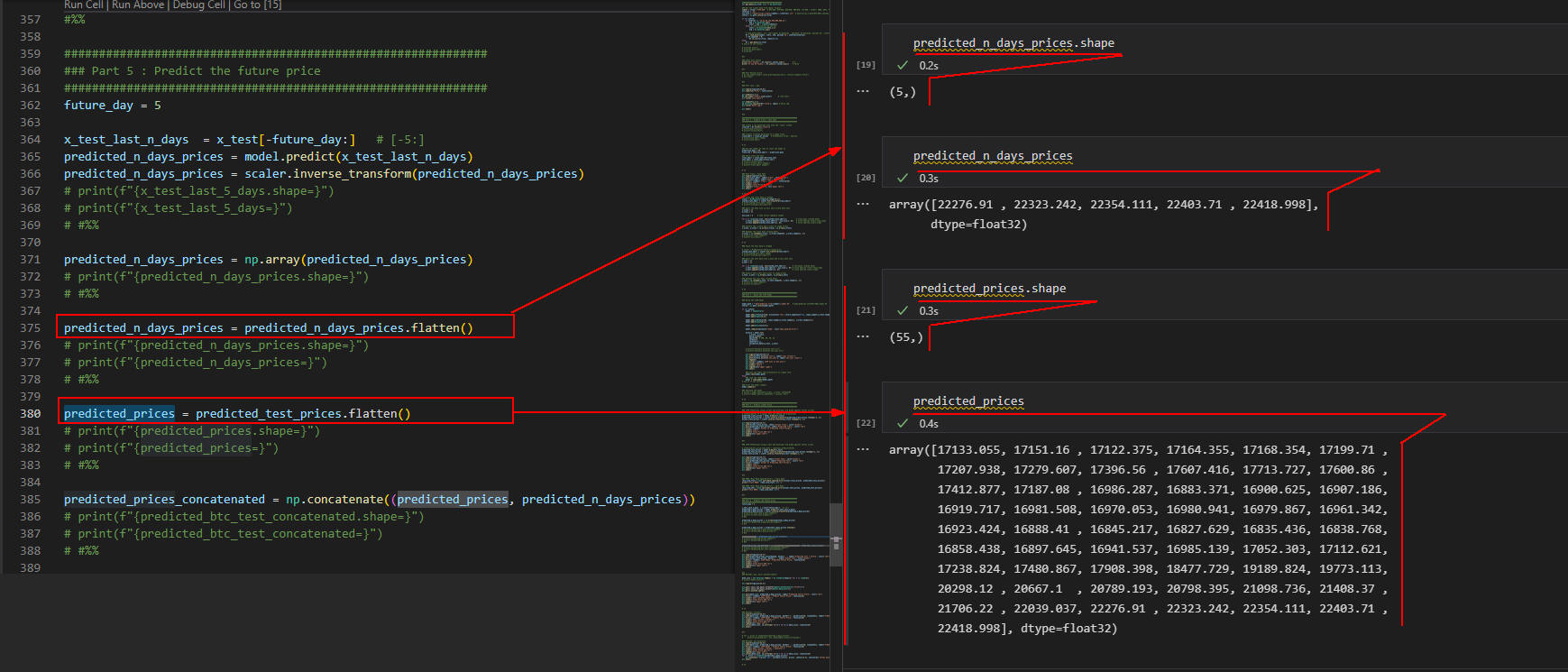The width and height of the screenshot is (1568, 672).
Task: Click Debug Cell code lens link
Action: 199,5
